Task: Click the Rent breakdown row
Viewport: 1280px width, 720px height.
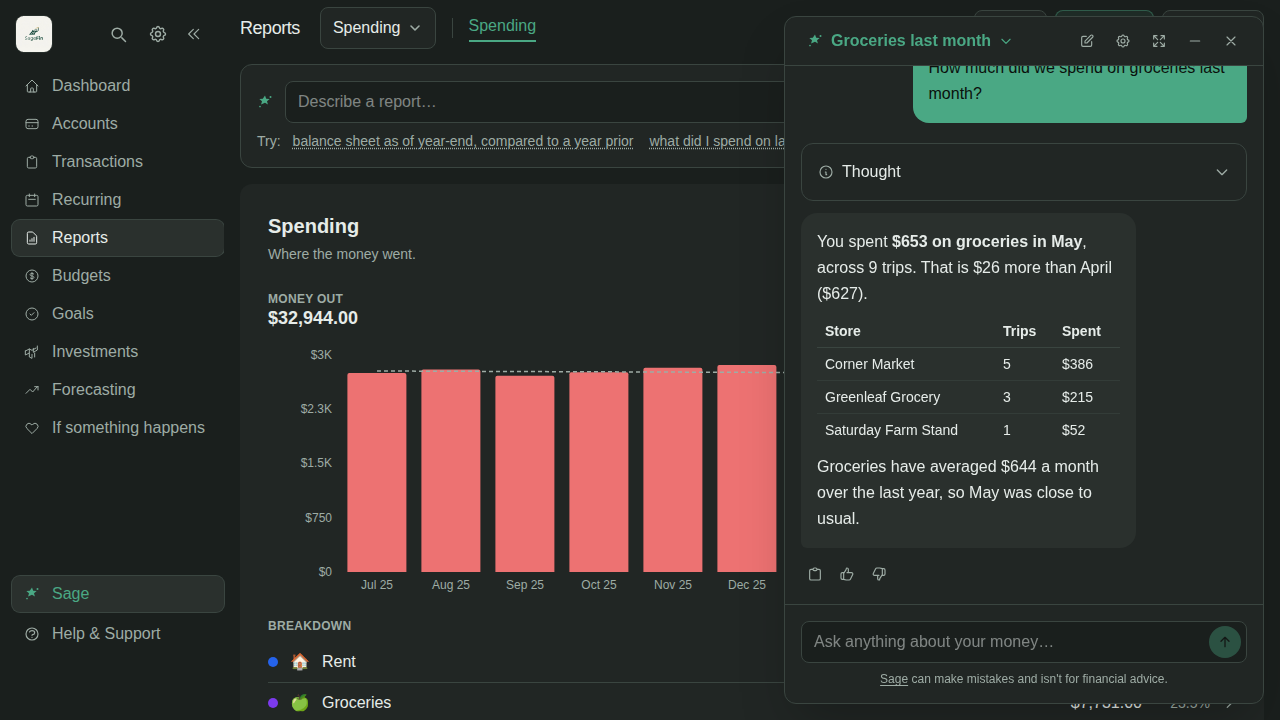Action: coord(526,662)
